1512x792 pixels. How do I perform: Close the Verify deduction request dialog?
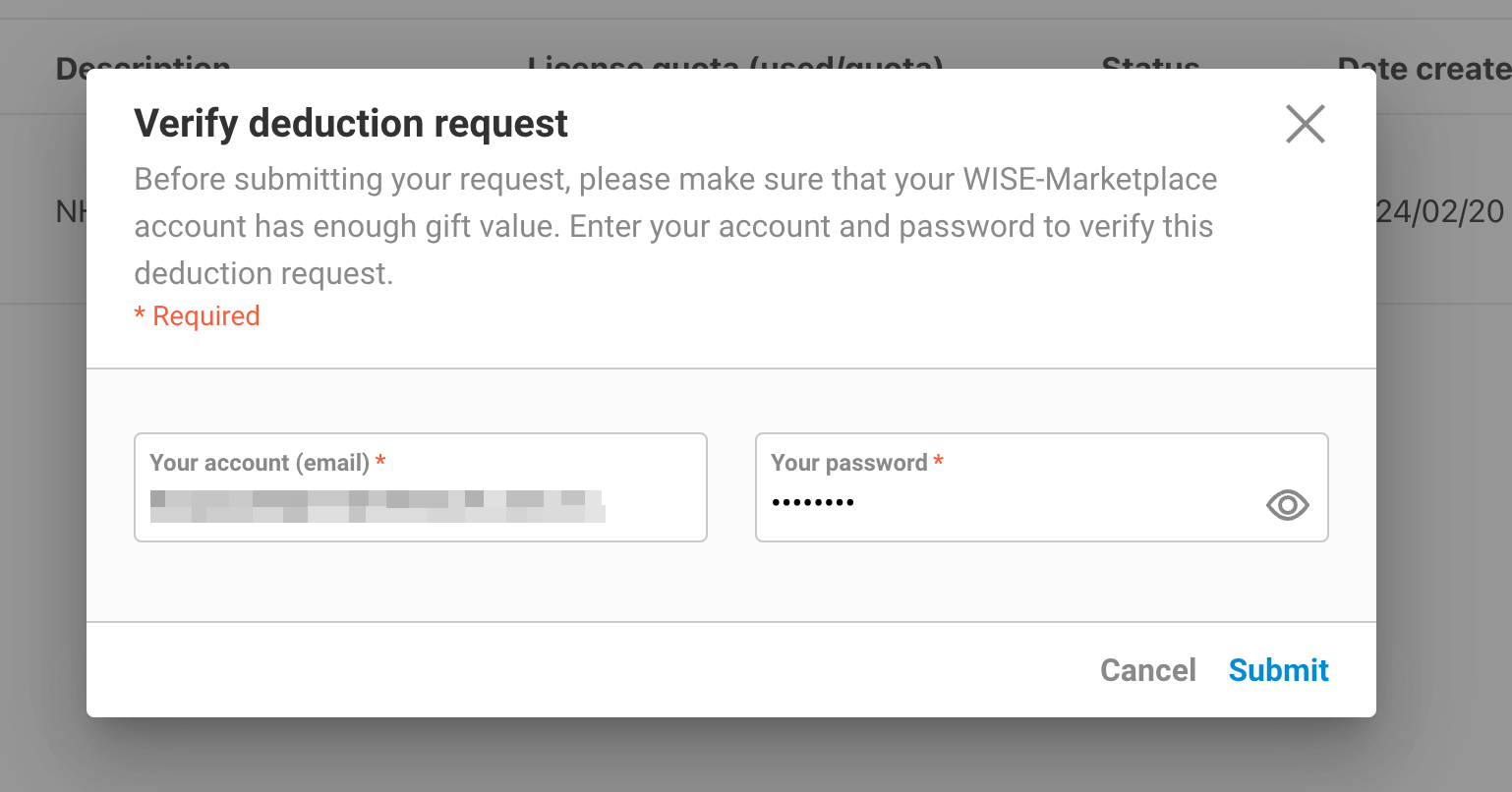pos(1305,124)
